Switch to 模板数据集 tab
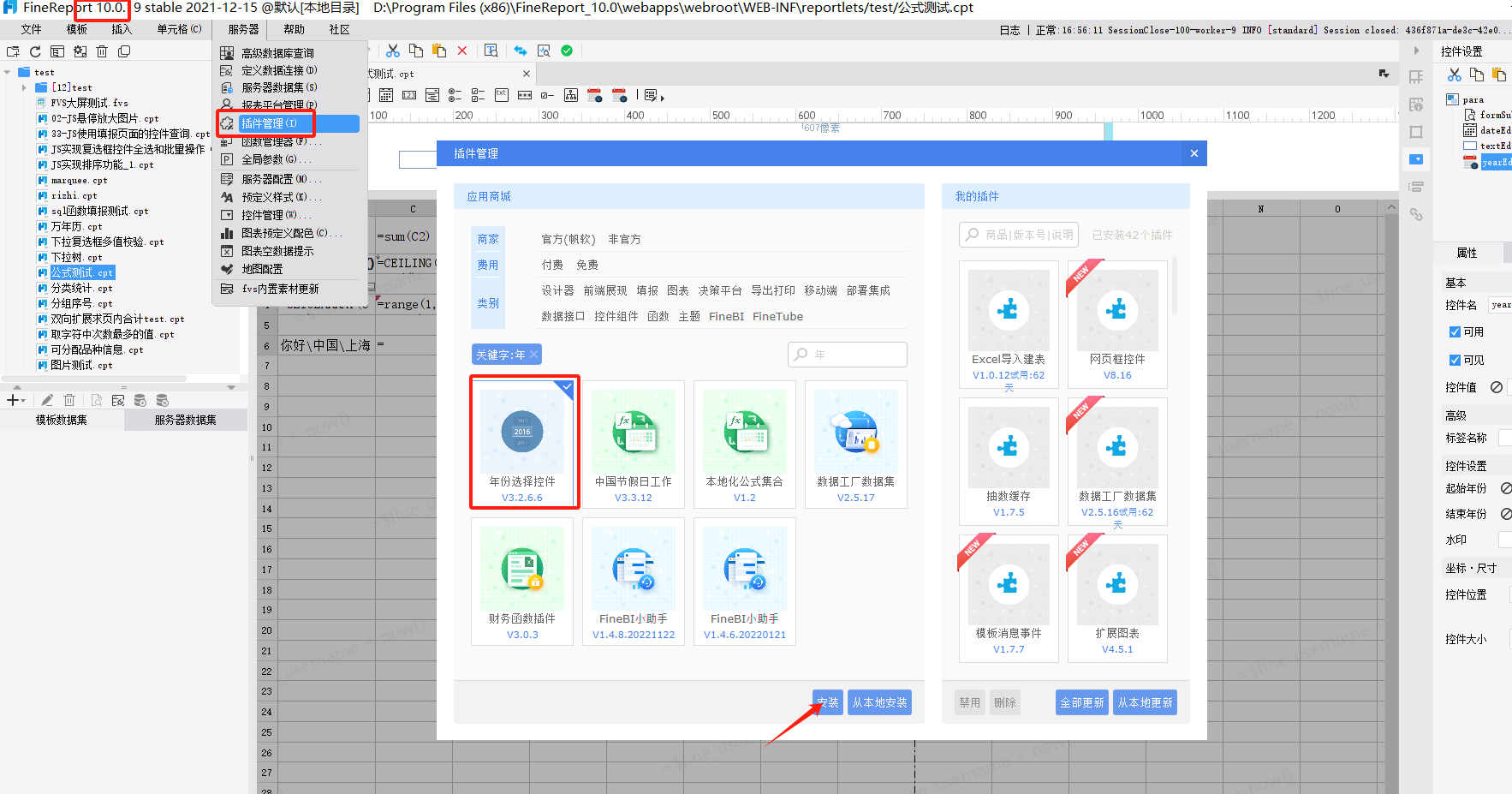Screen dimensions: 1512x794 (x=62, y=420)
